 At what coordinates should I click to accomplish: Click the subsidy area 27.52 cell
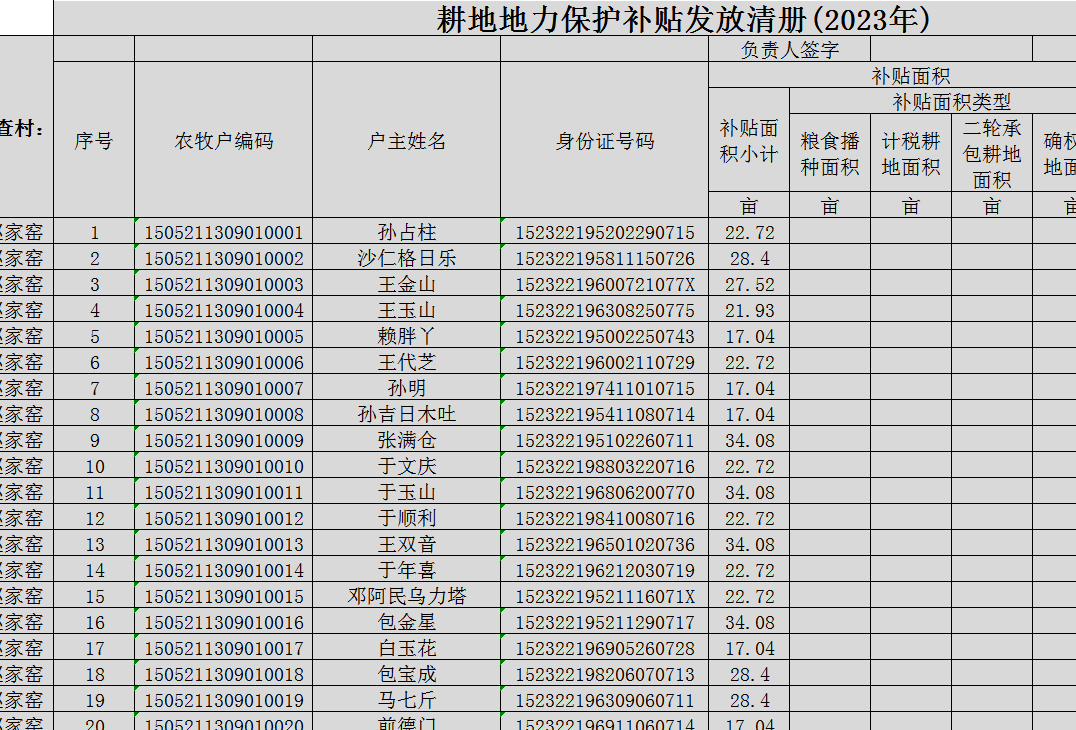[749, 284]
